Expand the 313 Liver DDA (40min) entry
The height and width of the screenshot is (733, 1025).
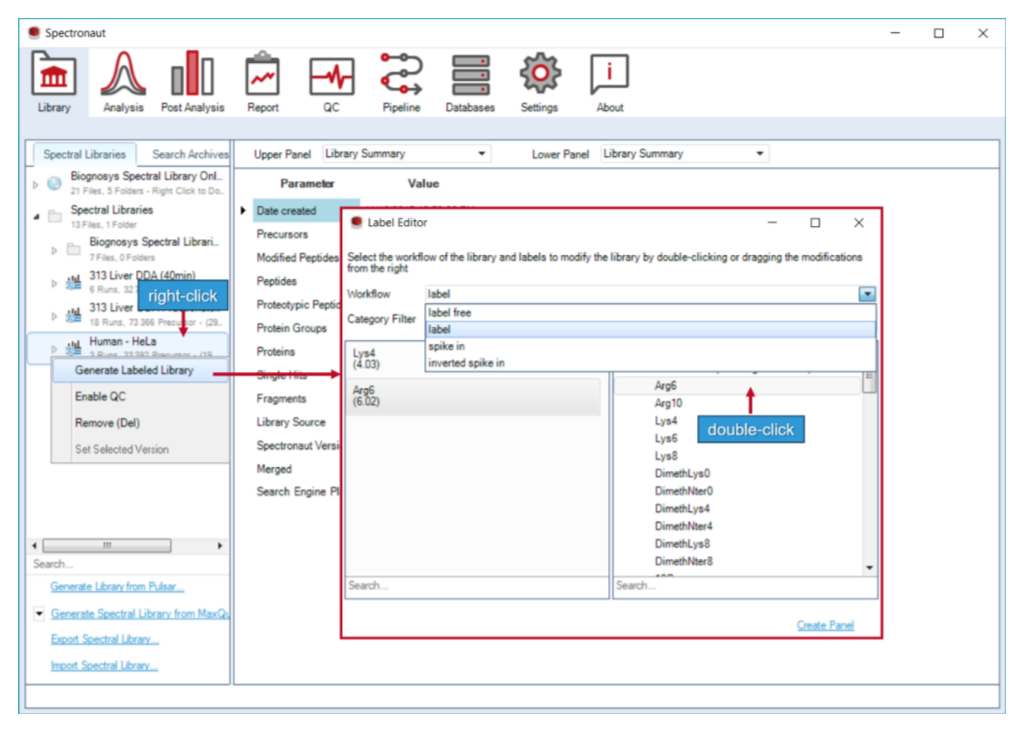tap(54, 283)
